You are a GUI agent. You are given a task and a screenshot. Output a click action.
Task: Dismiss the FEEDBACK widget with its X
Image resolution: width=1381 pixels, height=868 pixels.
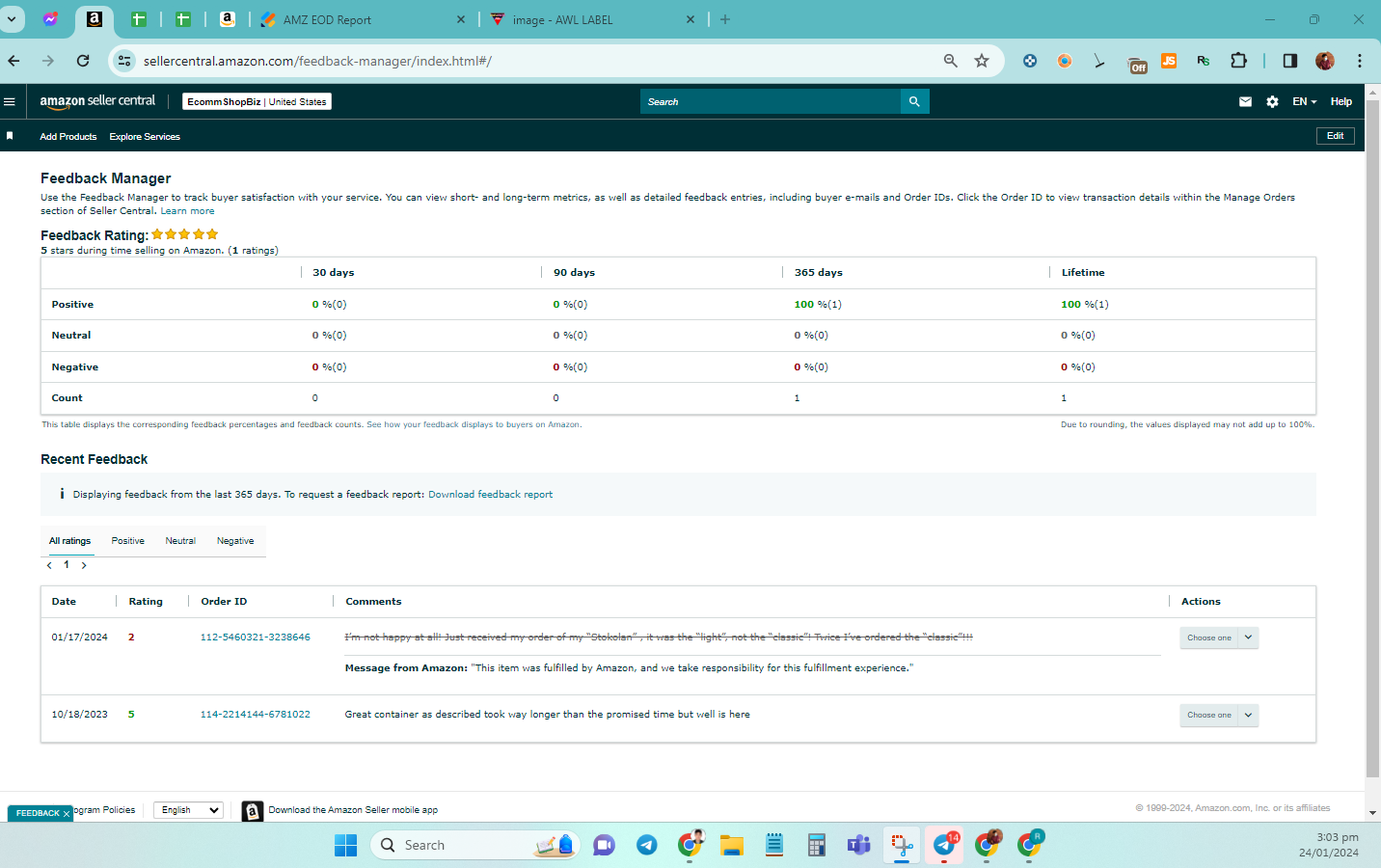coord(67,813)
